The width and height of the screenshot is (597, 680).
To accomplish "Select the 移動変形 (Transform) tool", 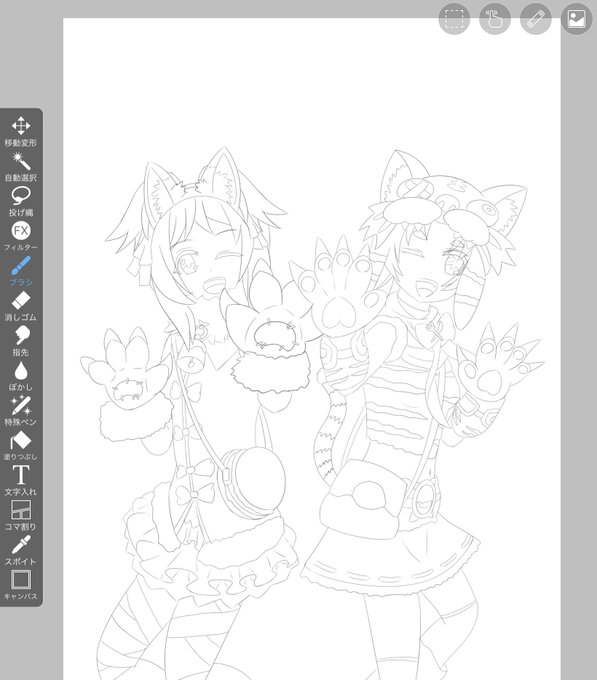I will [x=21, y=131].
